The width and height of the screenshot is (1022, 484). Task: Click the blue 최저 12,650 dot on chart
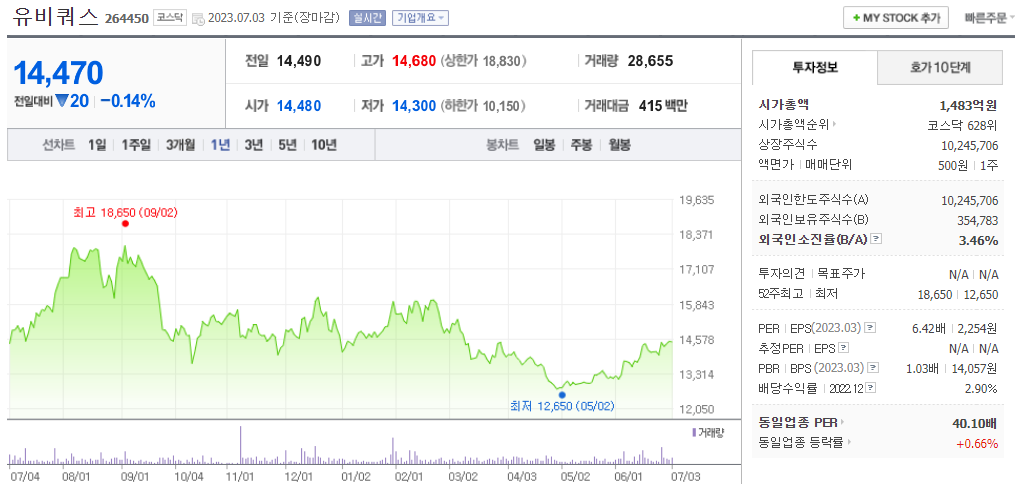[562, 395]
